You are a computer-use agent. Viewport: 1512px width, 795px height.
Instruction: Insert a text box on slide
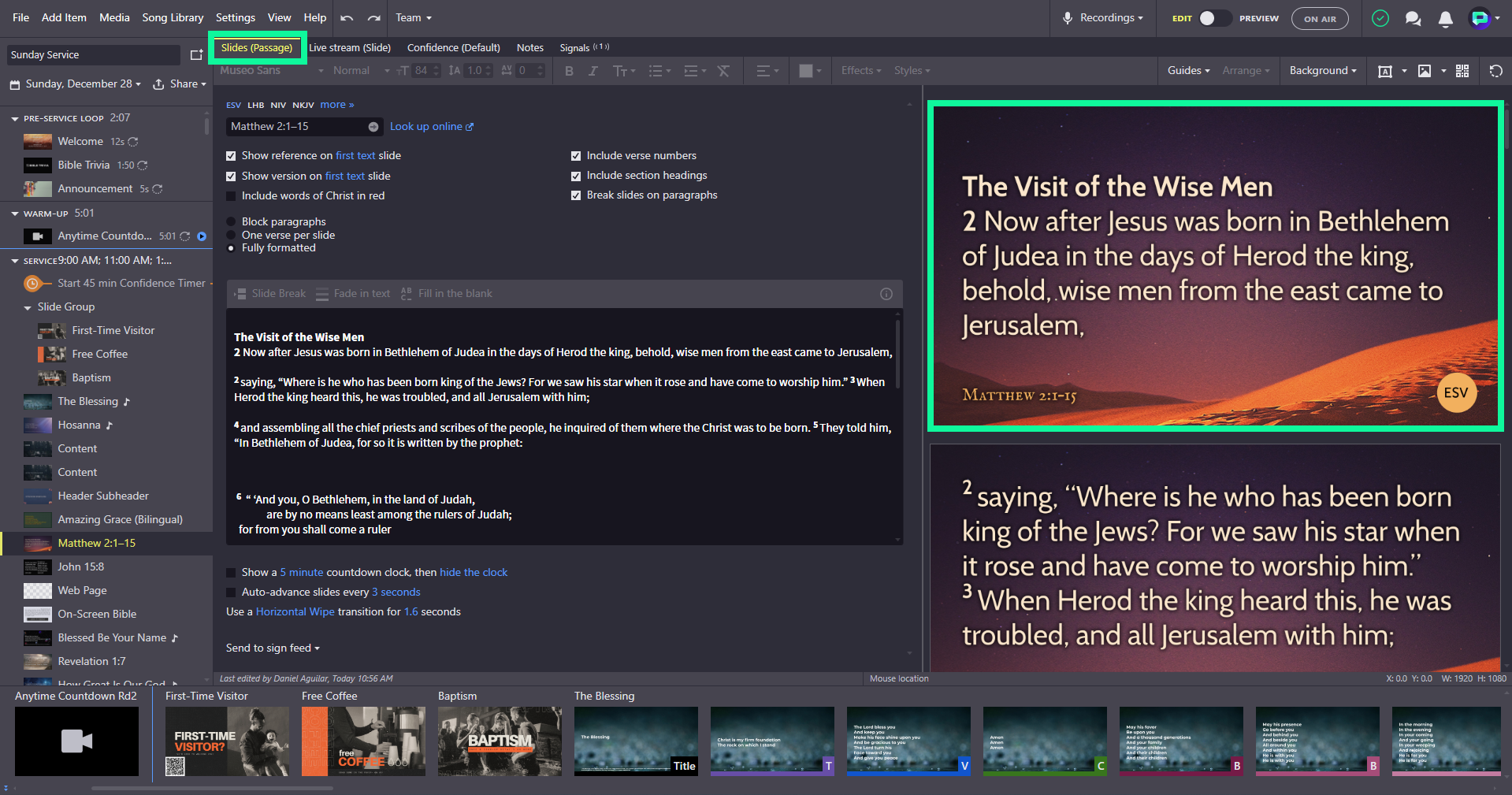pyautogui.click(x=1384, y=71)
